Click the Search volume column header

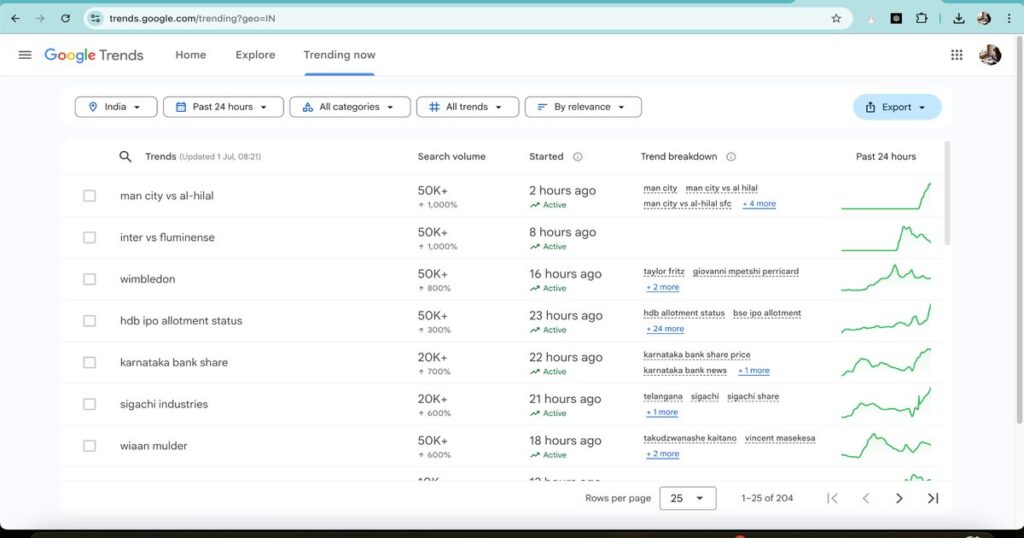click(x=451, y=157)
